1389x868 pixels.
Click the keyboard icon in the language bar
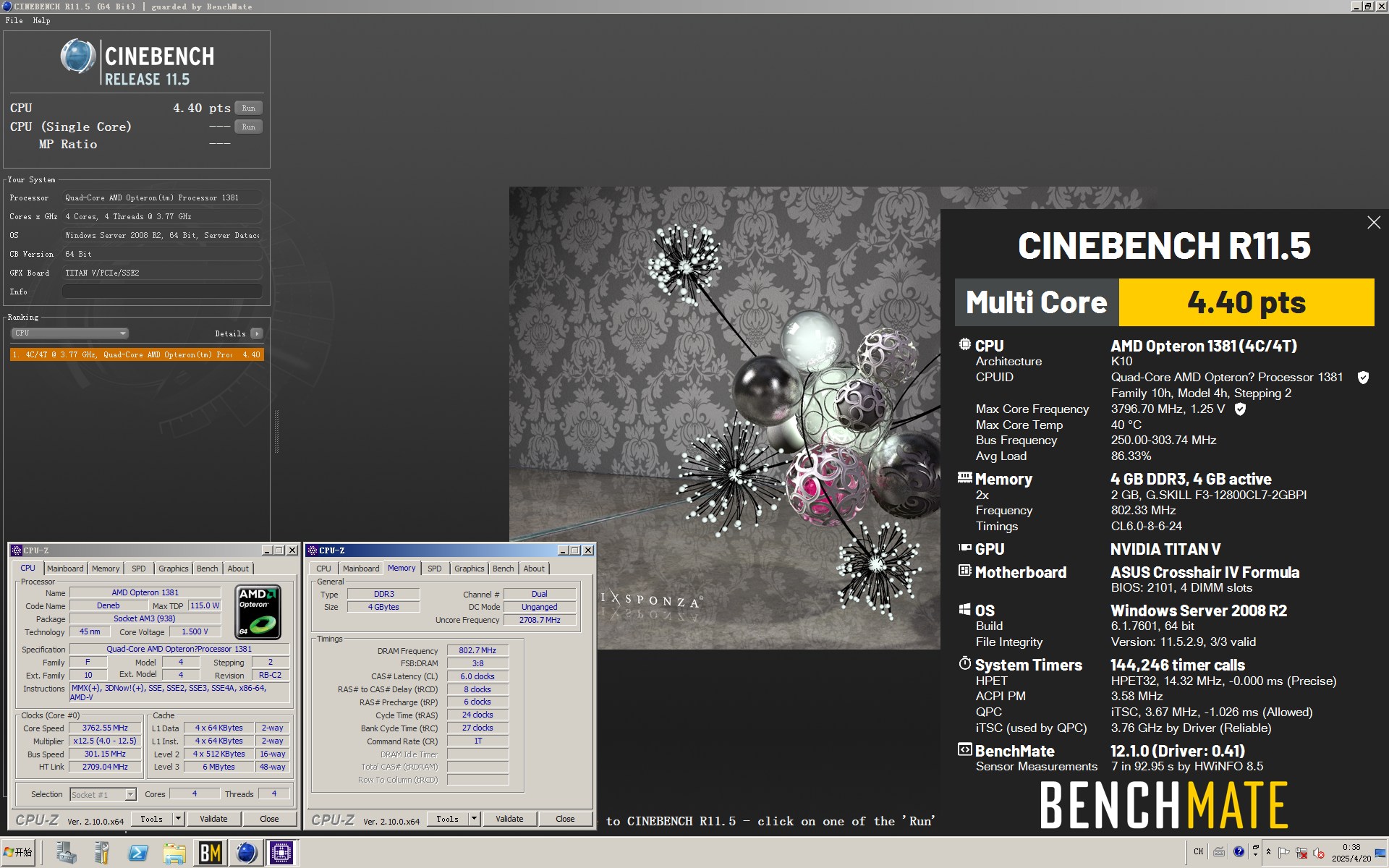coord(1219,851)
